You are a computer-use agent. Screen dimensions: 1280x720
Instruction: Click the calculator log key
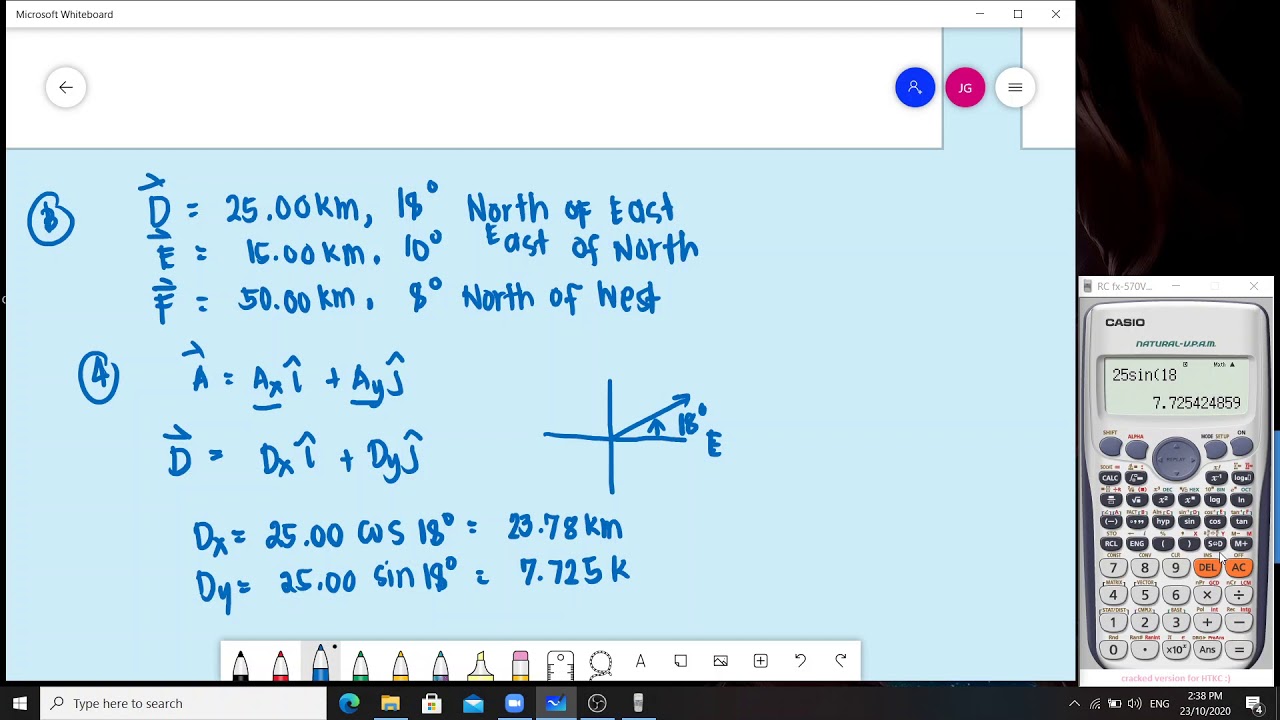1215,499
